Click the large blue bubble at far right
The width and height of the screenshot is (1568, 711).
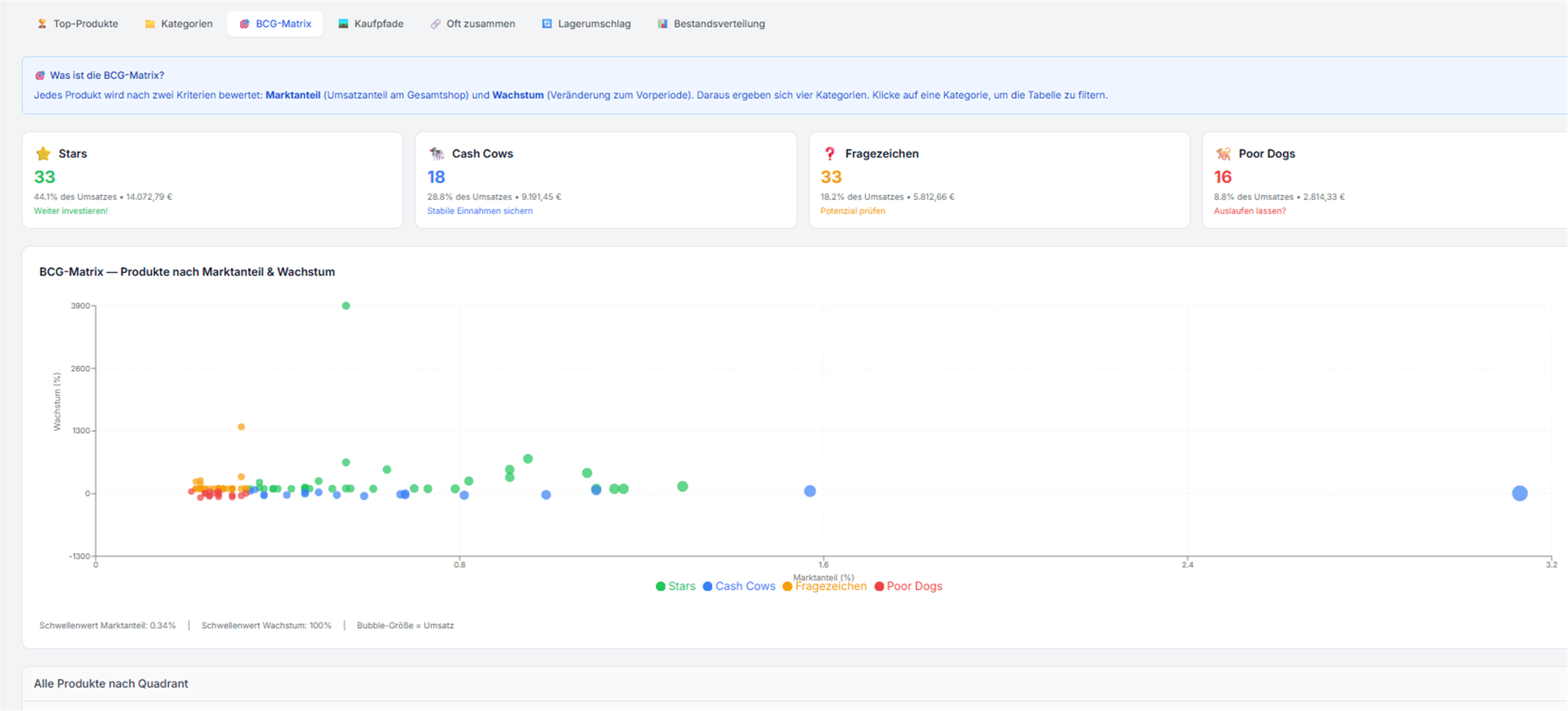[1519, 493]
